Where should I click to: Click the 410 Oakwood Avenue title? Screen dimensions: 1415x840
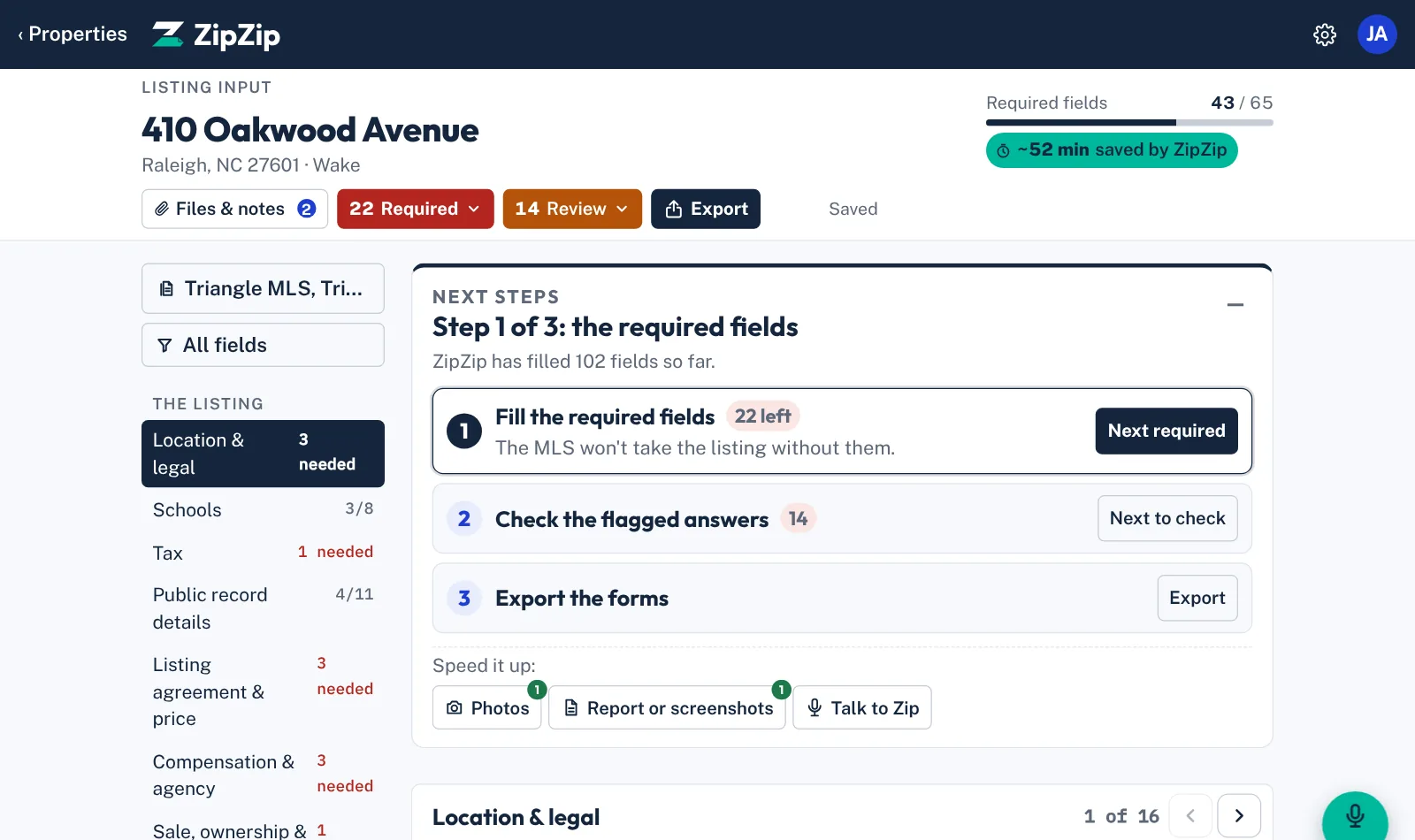310,130
